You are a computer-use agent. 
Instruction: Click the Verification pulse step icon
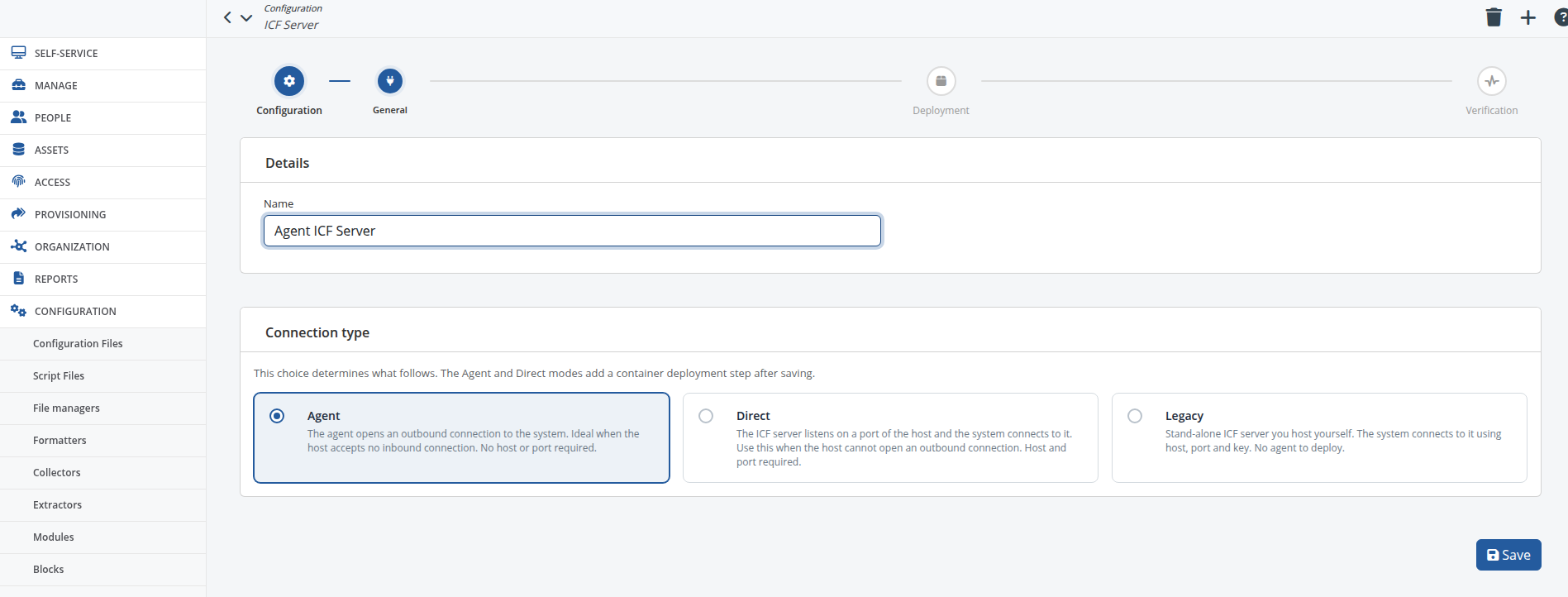pyautogui.click(x=1491, y=81)
